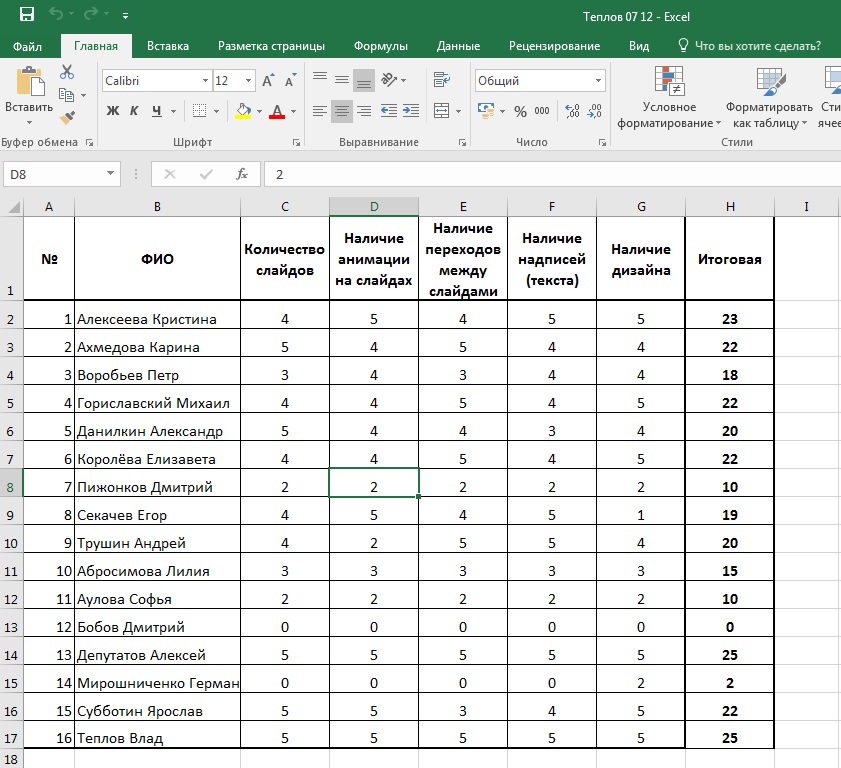This screenshot has height=768, width=841.
Task: Undo the last action
Action: click(x=56, y=14)
